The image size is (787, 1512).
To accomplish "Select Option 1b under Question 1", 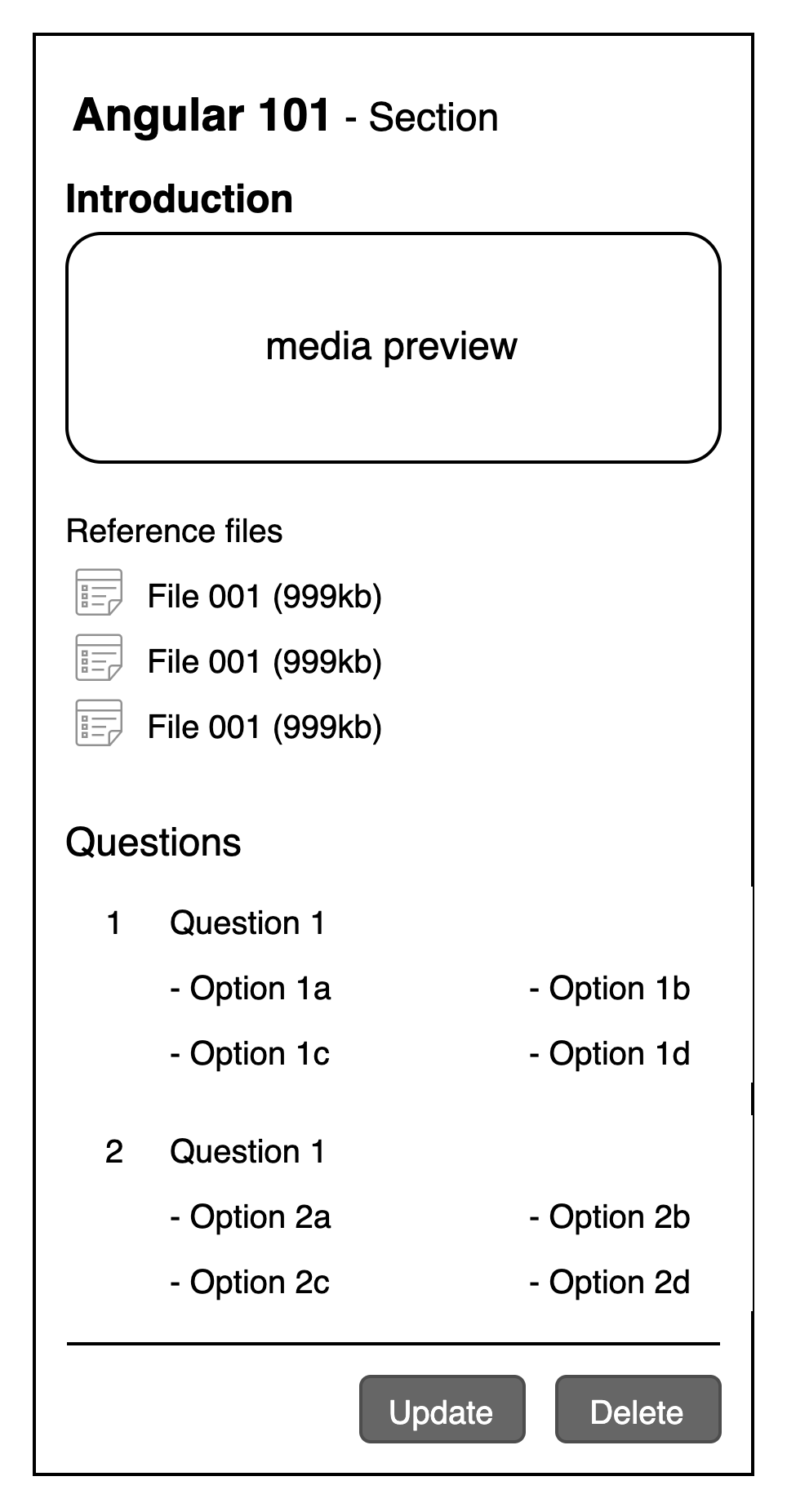I will coord(609,988).
